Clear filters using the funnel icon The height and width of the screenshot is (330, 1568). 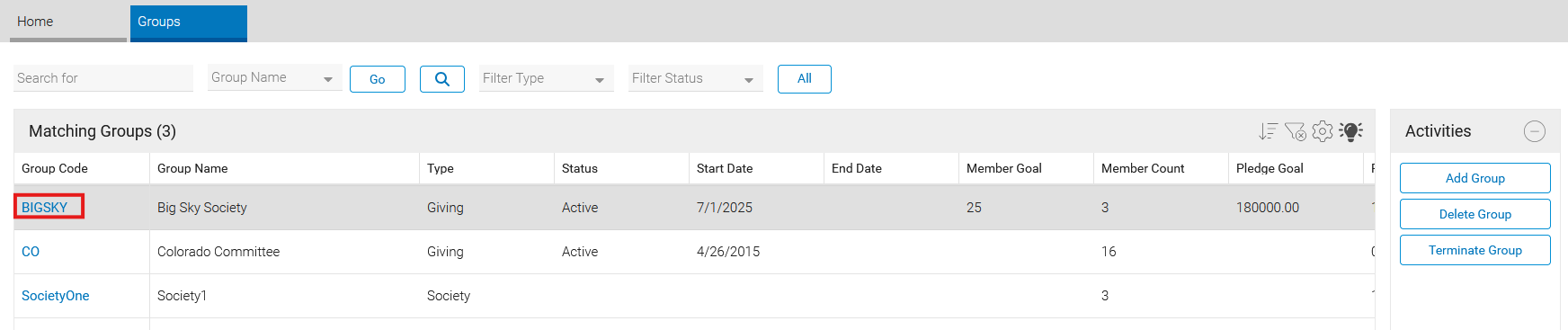(x=1295, y=131)
